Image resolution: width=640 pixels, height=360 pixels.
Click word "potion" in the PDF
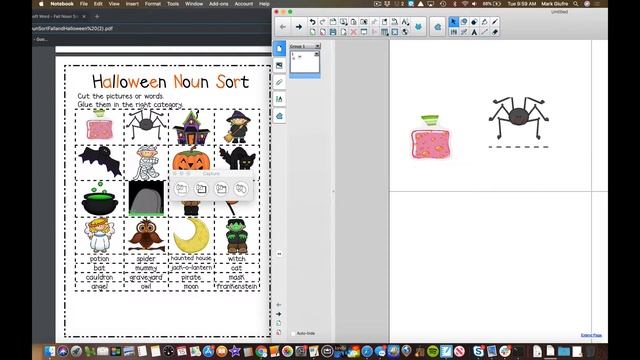click(100, 259)
